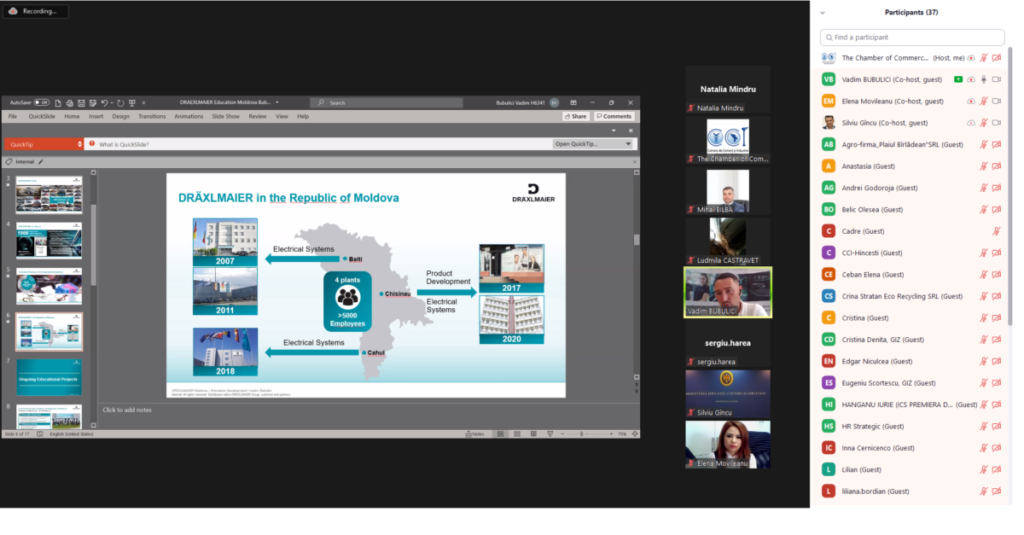Click the slide editor vertical scrollbar thumb
Screen dimensions: 1024x535
pos(637,240)
